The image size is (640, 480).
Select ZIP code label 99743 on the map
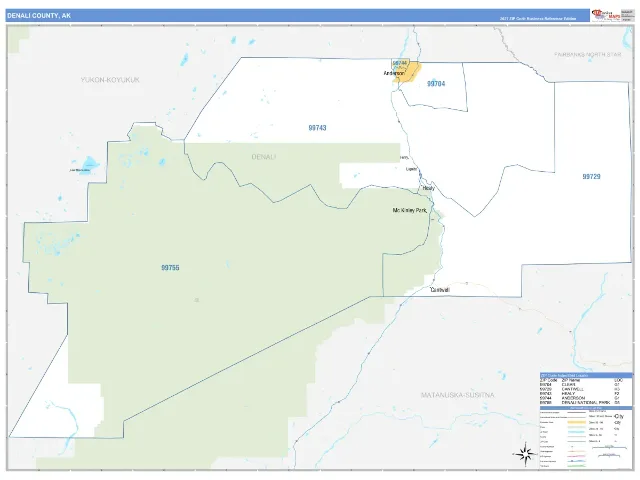(x=317, y=128)
